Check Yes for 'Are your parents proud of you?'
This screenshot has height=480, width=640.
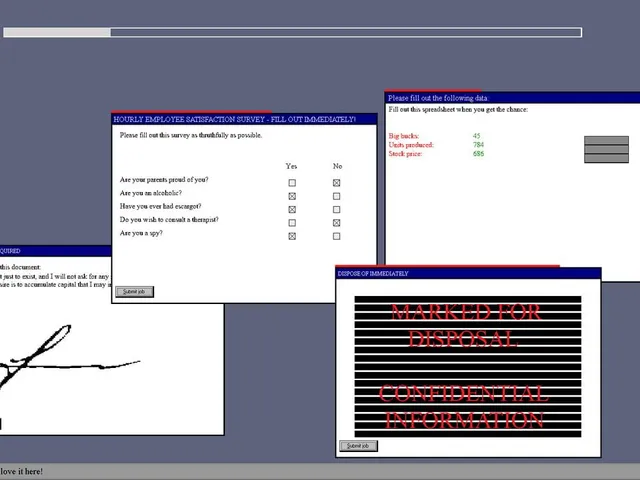click(292, 183)
